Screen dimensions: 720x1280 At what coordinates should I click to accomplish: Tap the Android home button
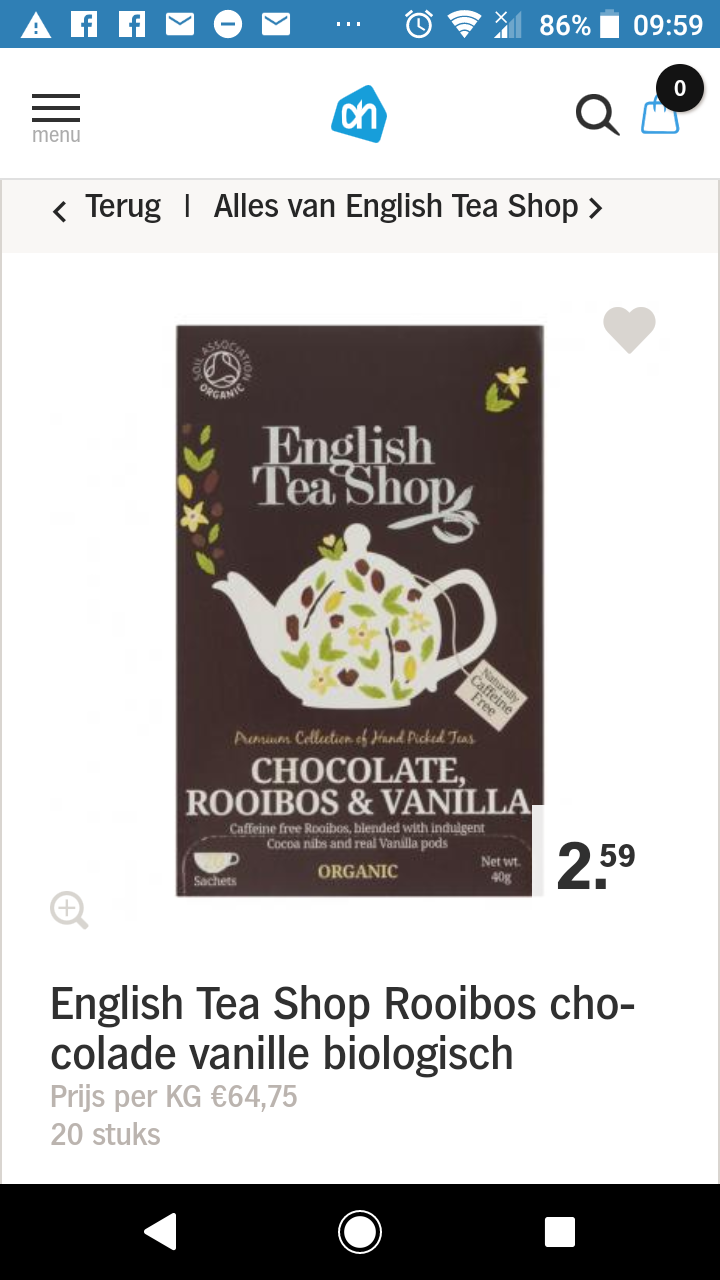[360, 1232]
